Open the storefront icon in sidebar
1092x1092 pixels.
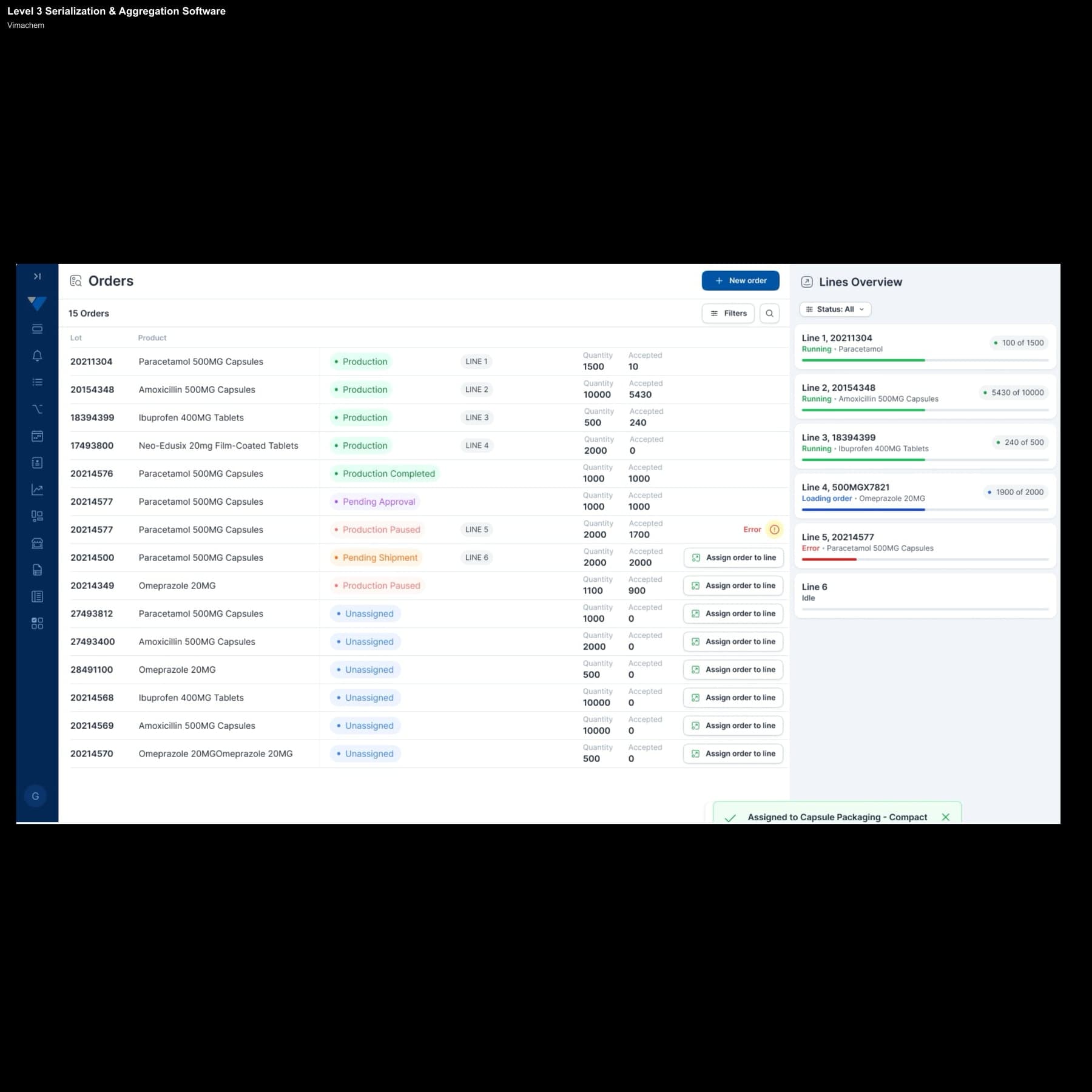[37, 543]
